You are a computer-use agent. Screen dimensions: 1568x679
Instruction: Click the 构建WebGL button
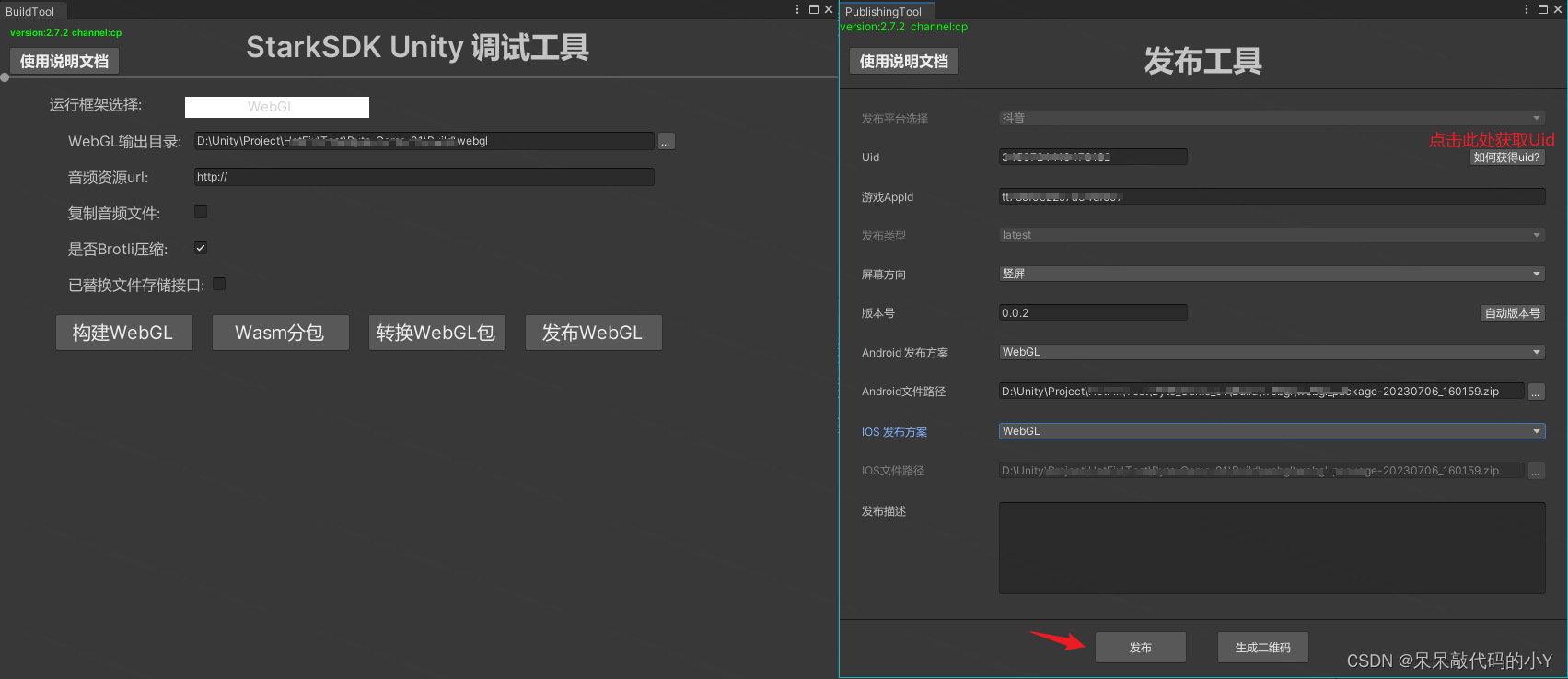[123, 333]
